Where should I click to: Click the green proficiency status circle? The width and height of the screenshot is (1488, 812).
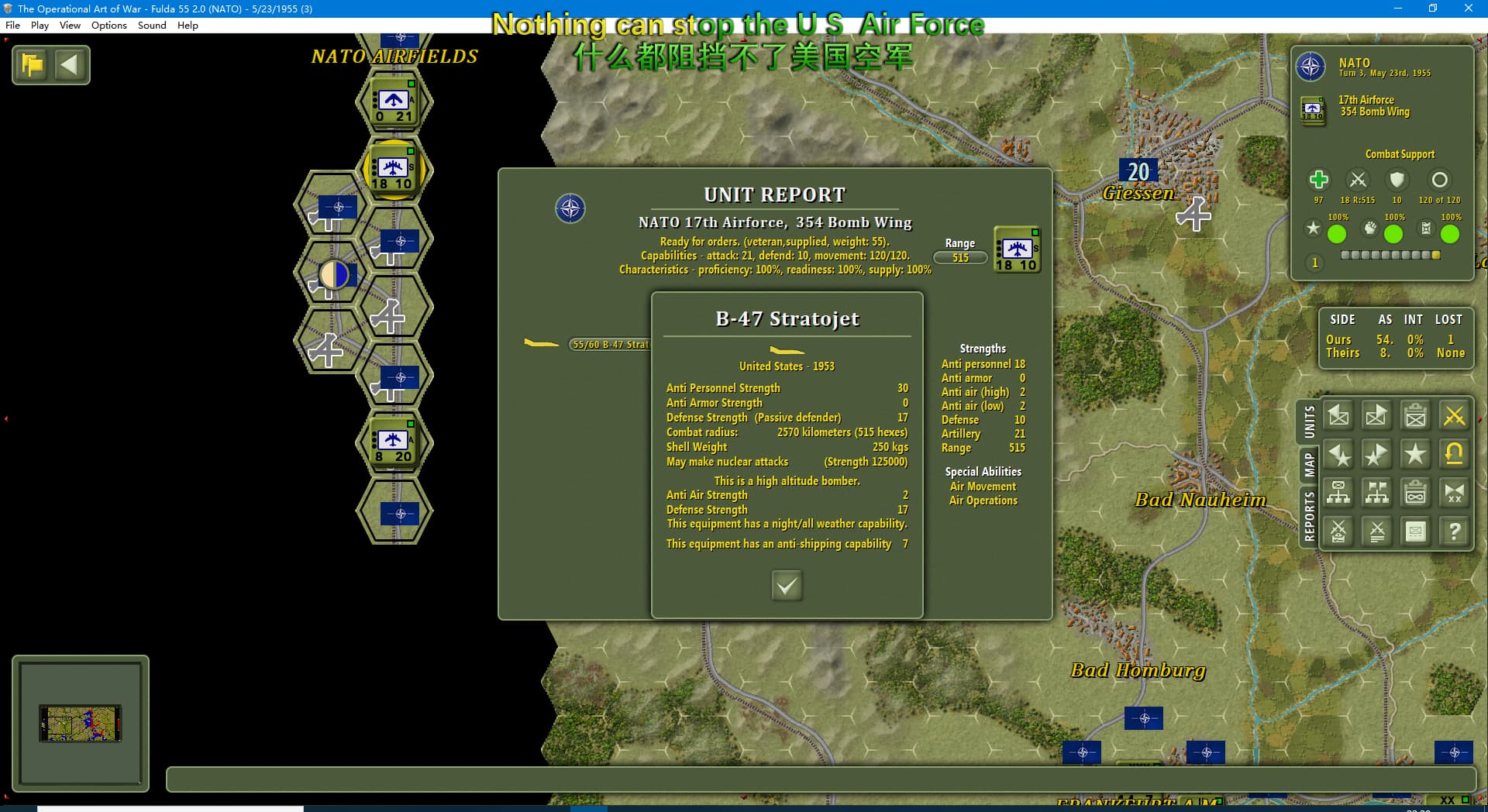click(x=1337, y=234)
